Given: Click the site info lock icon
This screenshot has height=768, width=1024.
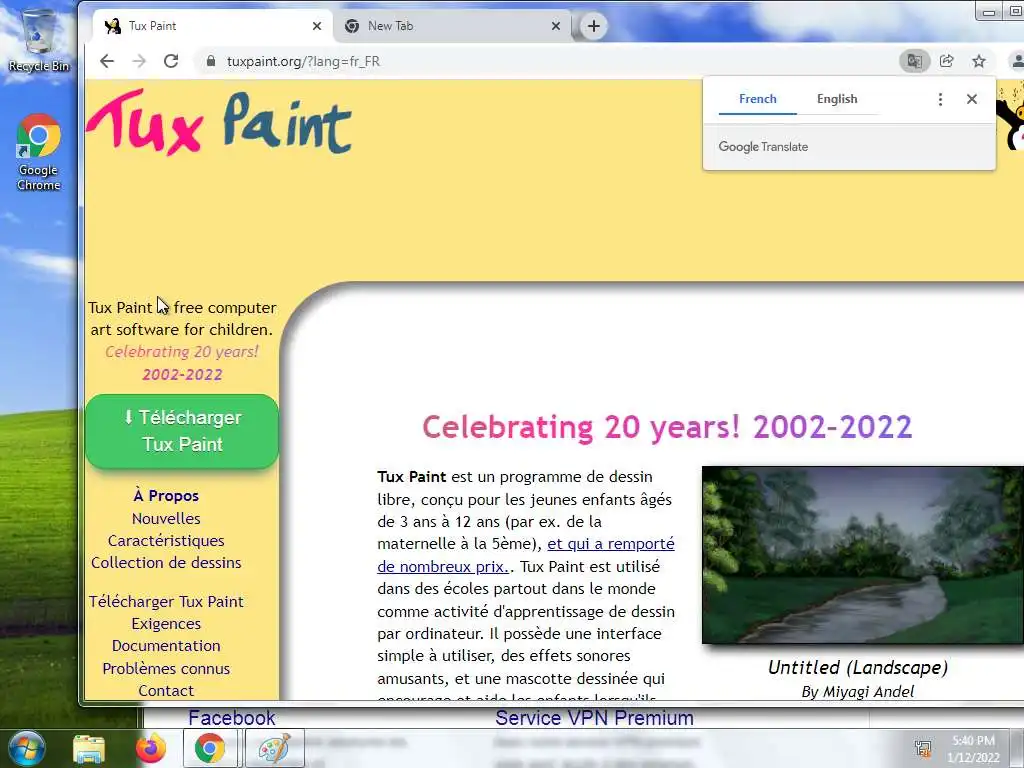Looking at the screenshot, I should pos(210,61).
